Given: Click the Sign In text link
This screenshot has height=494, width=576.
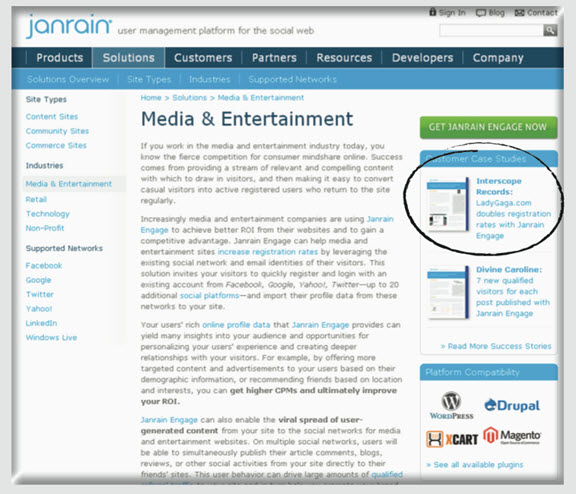Looking at the screenshot, I should tap(452, 12).
